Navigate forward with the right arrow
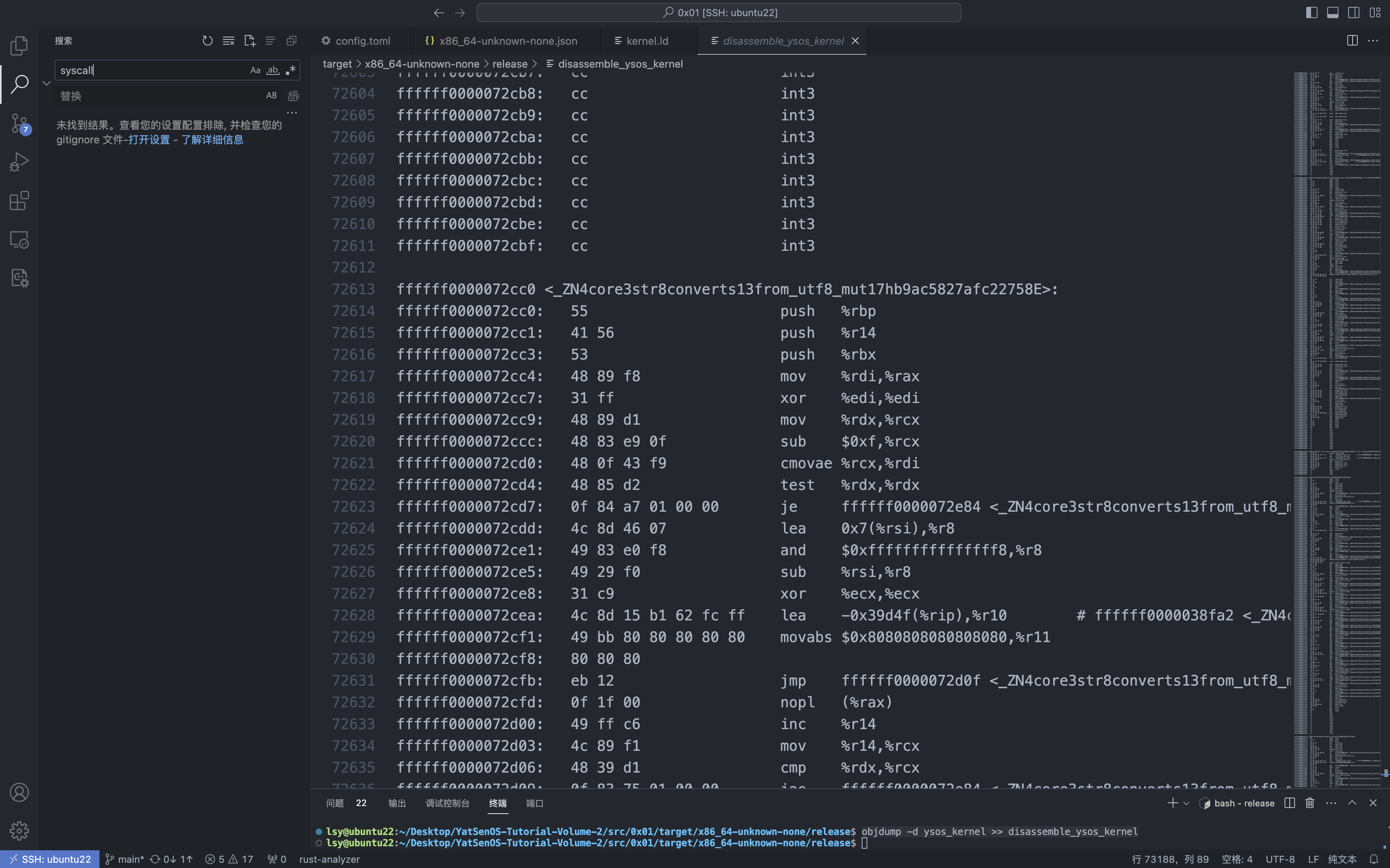 460,12
